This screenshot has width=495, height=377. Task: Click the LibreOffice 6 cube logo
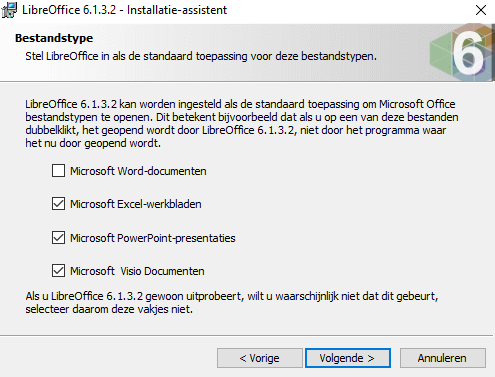[x=462, y=52]
